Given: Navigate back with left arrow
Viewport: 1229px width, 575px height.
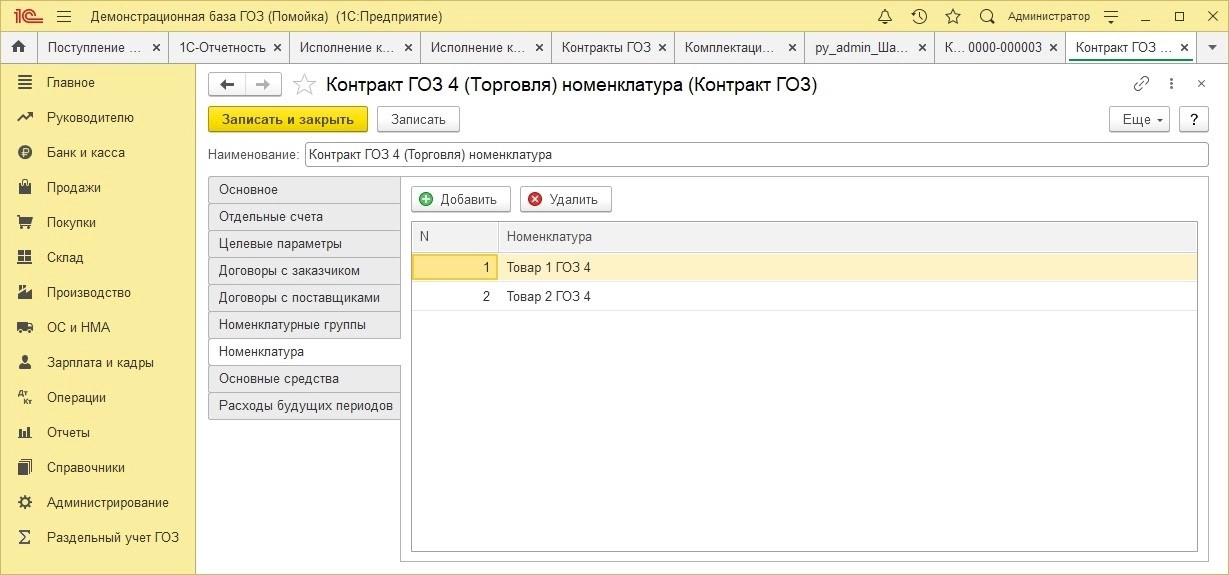Looking at the screenshot, I should click(x=227, y=85).
